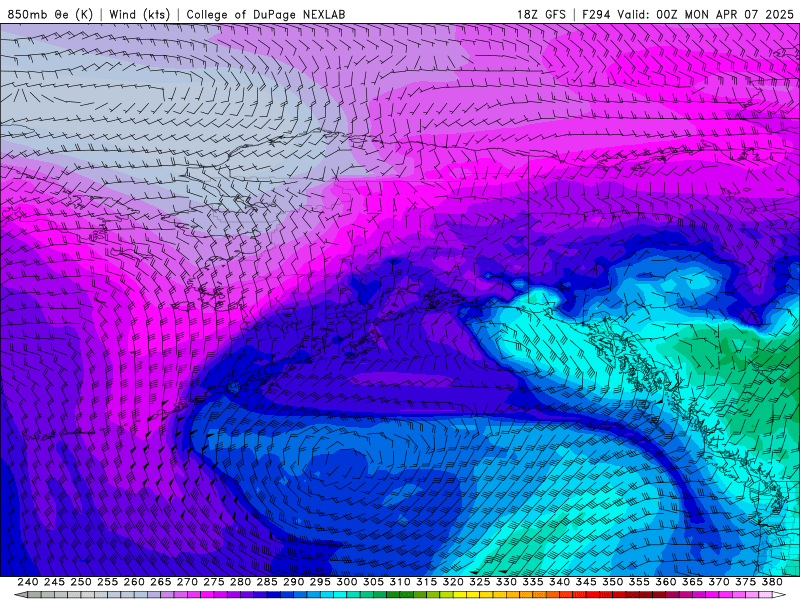Viewport: 800px width, 600px height.
Task: Click the 360 value on the color scale
Action: [666, 582]
